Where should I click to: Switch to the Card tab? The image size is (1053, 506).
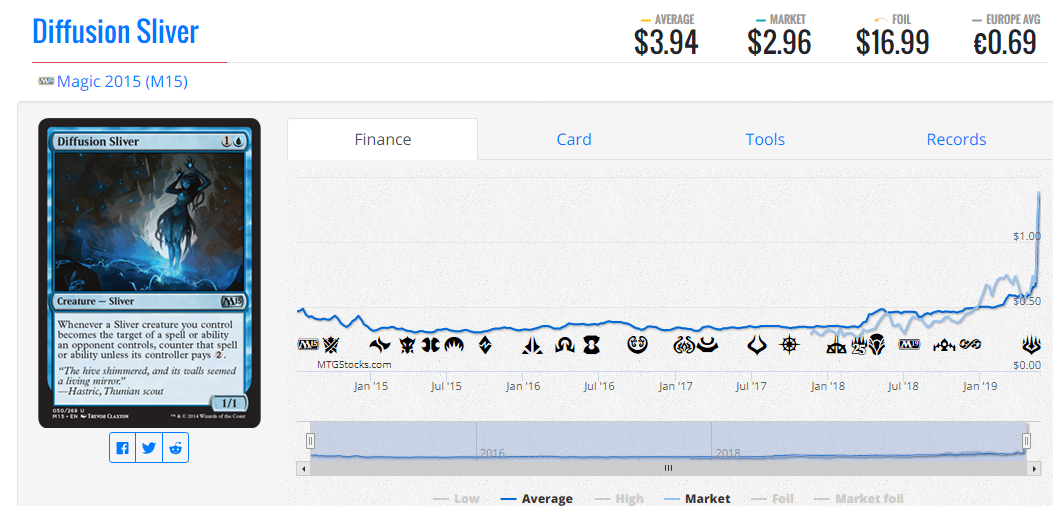574,139
